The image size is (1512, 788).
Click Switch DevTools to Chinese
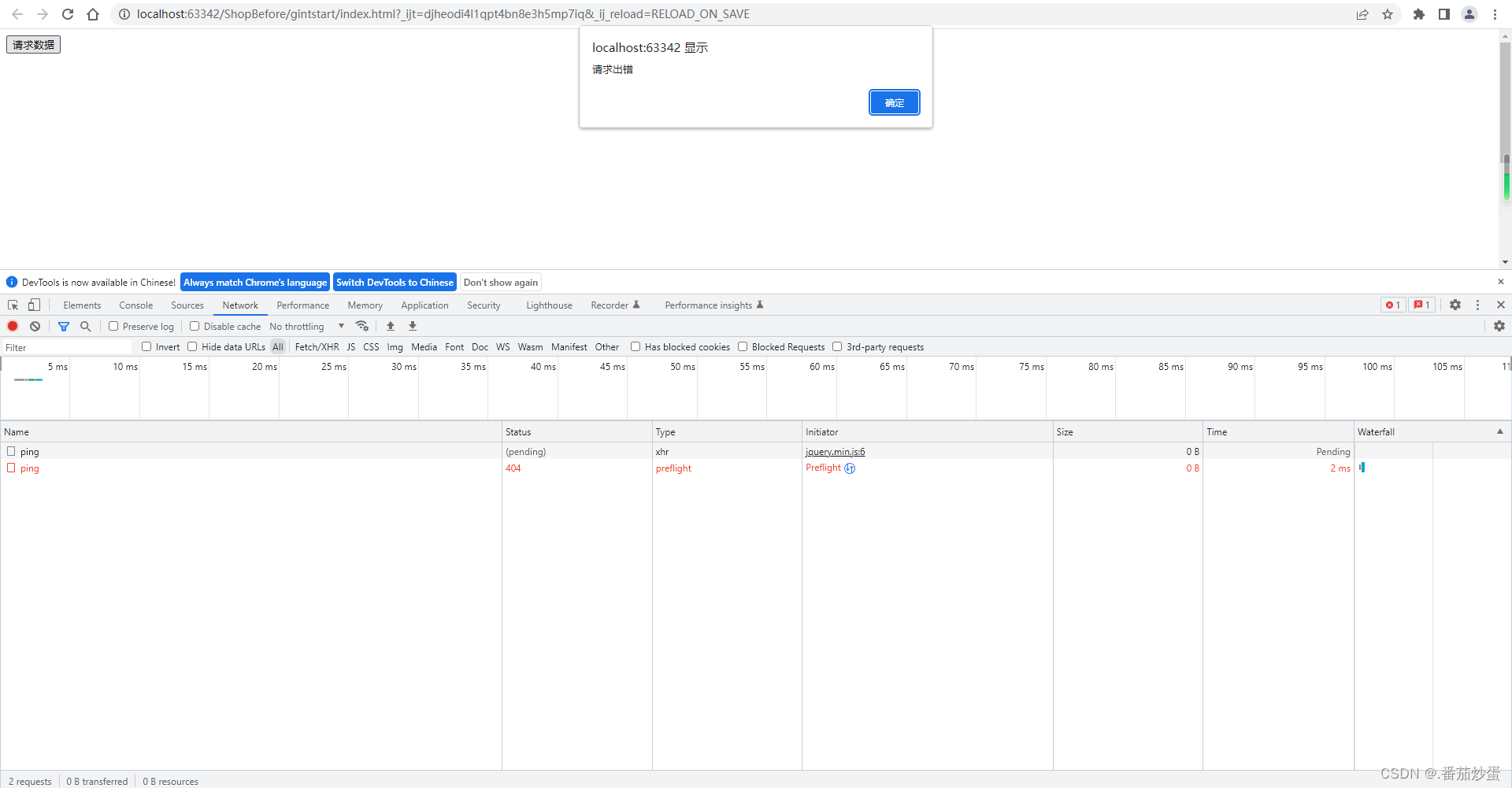tap(395, 282)
